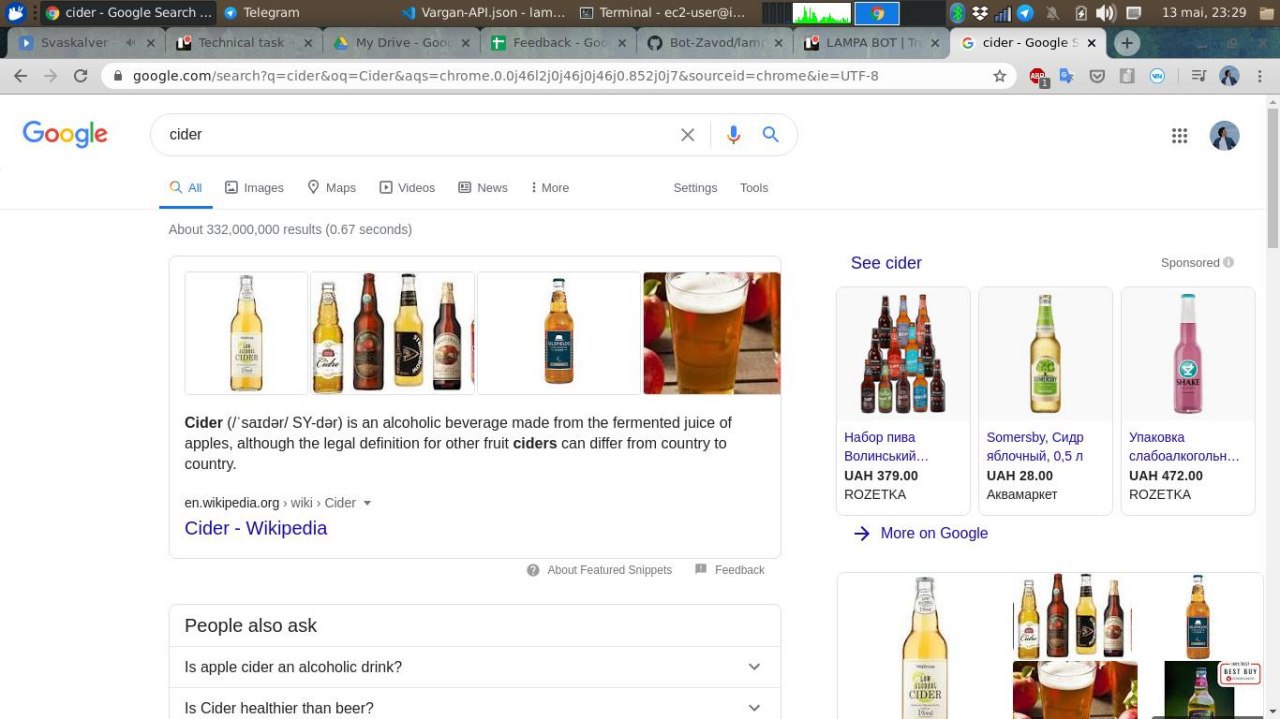Image resolution: width=1280 pixels, height=719 pixels.
Task: Open the Pocket extension icon
Action: 1097,76
